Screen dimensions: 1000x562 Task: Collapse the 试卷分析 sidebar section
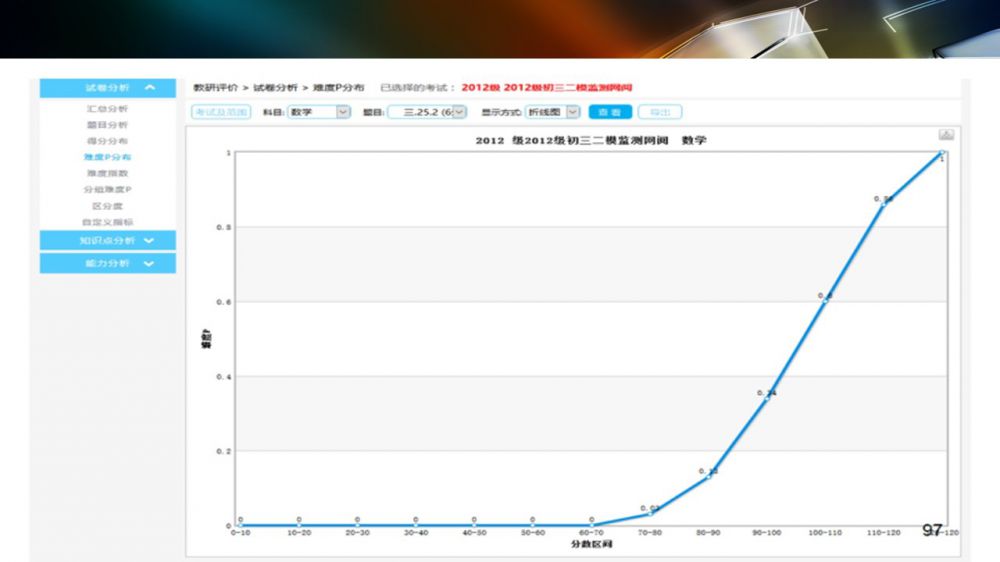[x=149, y=88]
